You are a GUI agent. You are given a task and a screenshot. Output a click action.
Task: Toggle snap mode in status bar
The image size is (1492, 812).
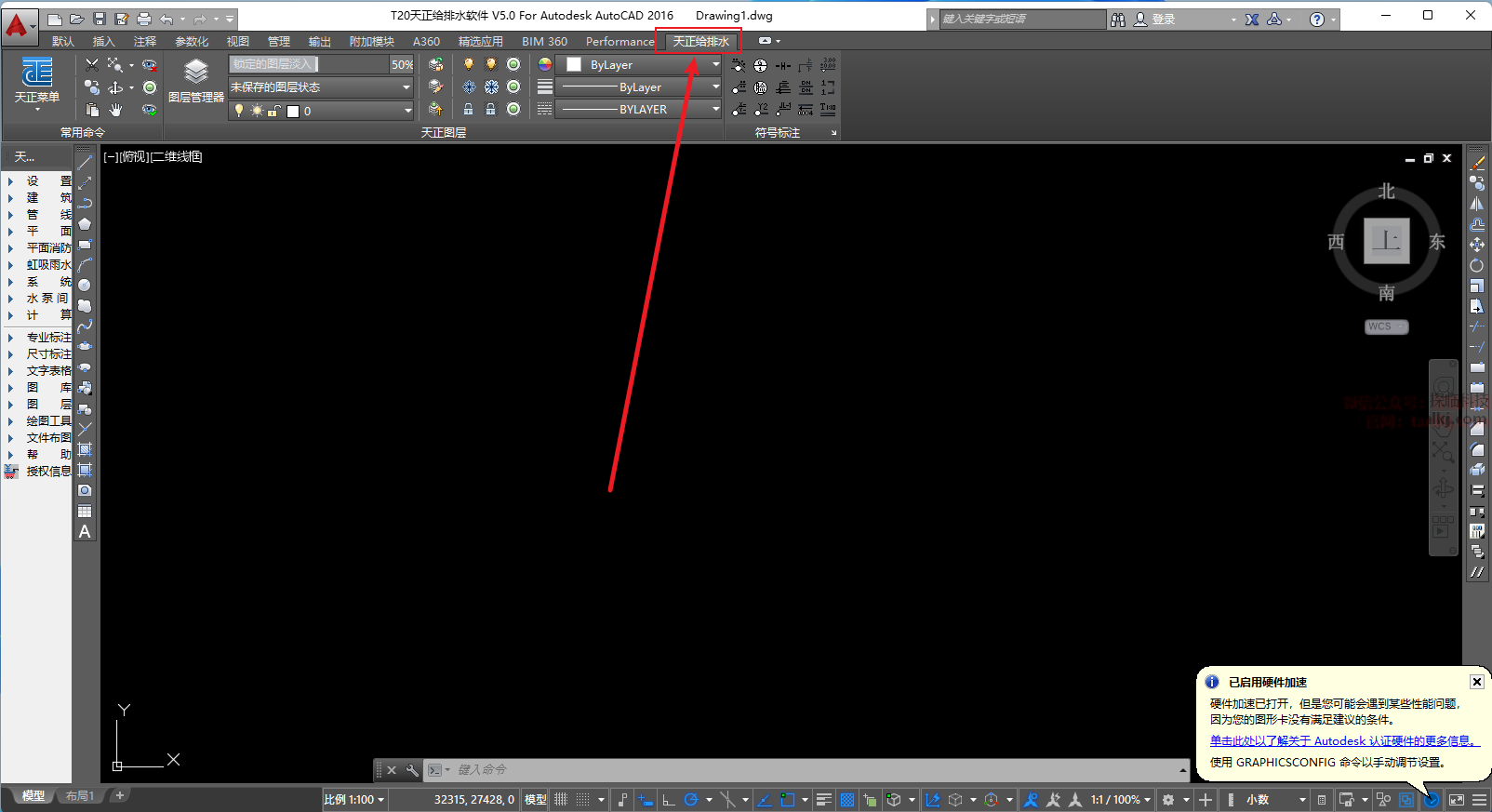pos(582,799)
